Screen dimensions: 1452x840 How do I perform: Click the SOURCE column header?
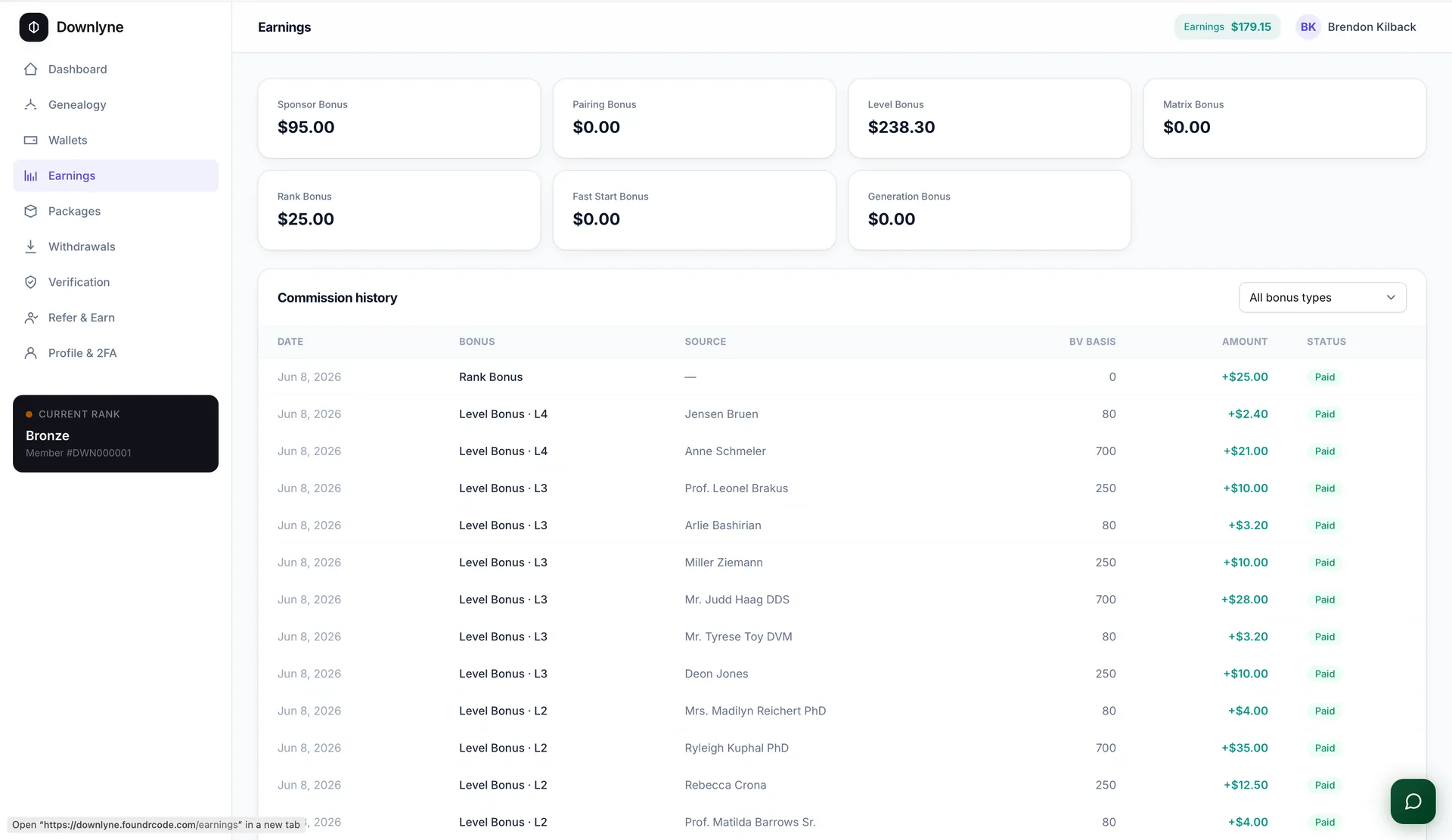pos(705,342)
